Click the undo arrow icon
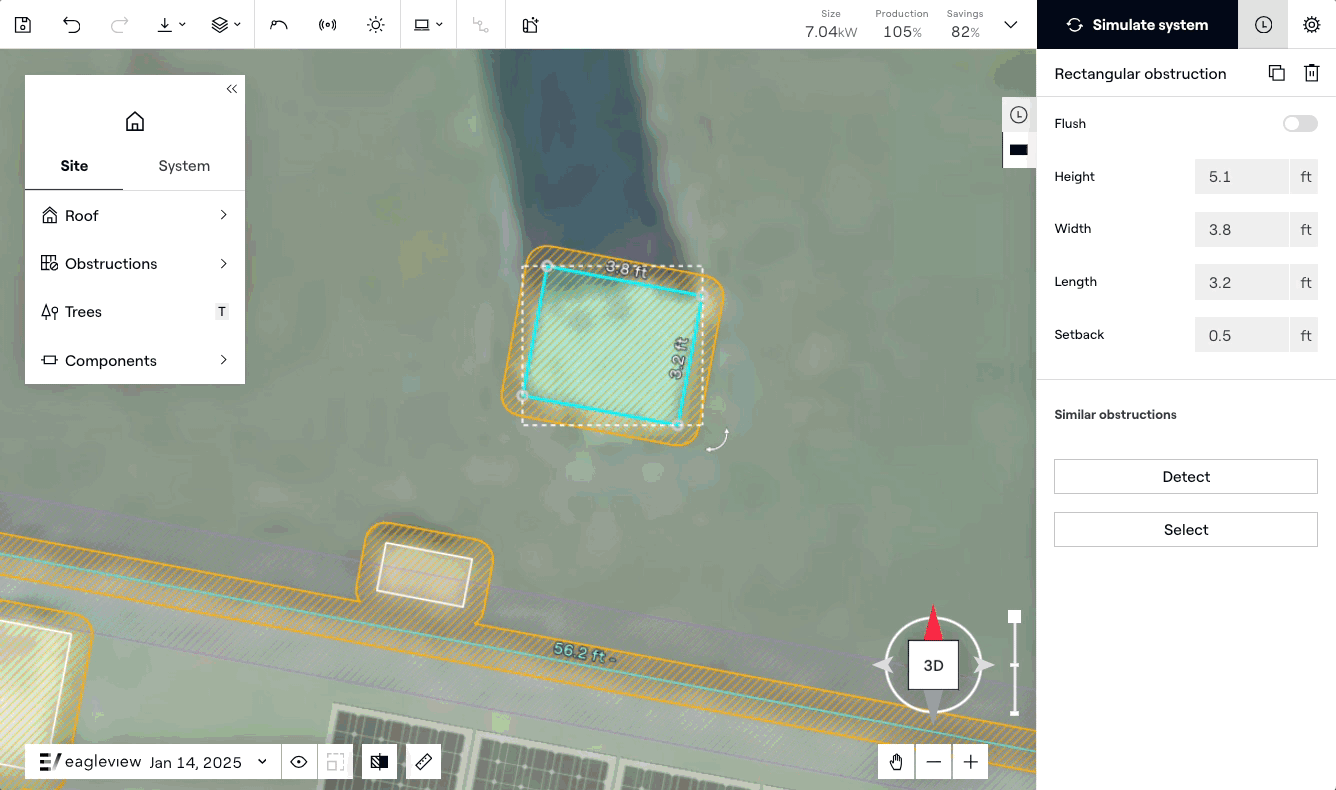The height and width of the screenshot is (790, 1336). (x=71, y=25)
